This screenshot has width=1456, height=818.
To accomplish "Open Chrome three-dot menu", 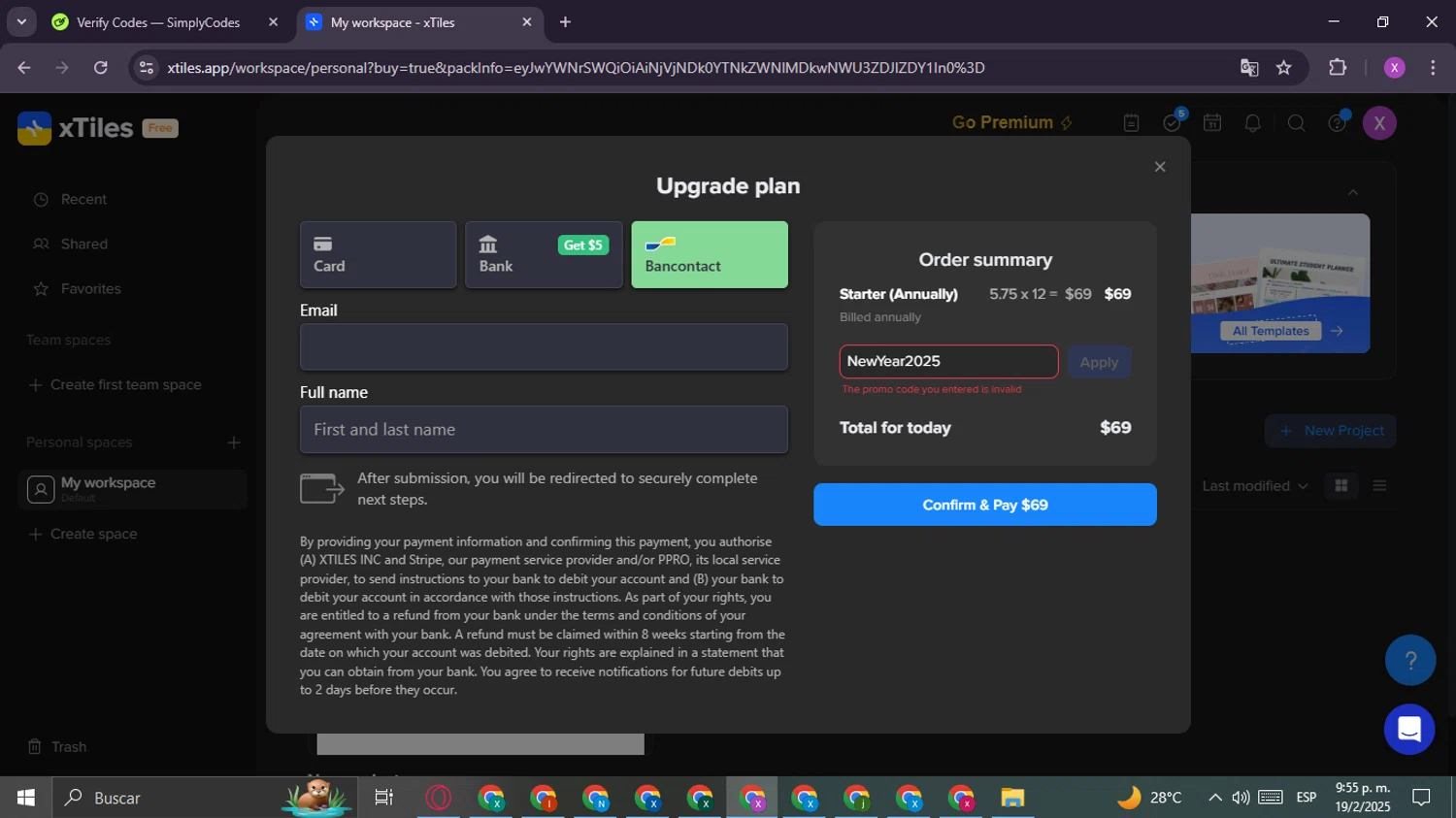I will coord(1433,67).
